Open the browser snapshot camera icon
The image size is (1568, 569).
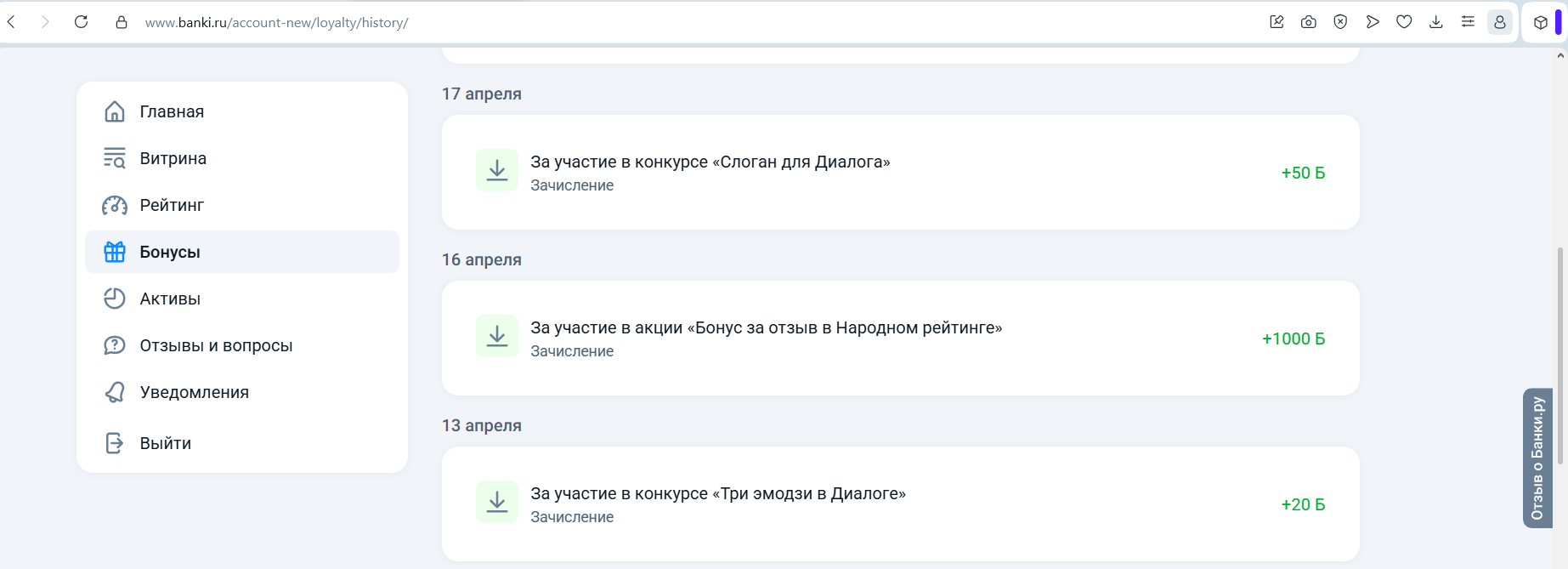pos(1309,22)
